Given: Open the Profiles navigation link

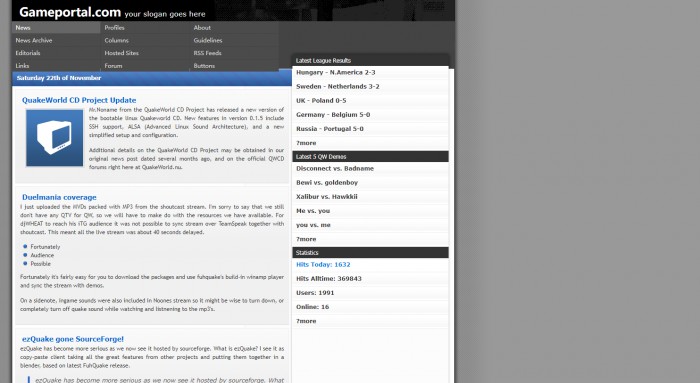Looking at the screenshot, I should [114, 28].
